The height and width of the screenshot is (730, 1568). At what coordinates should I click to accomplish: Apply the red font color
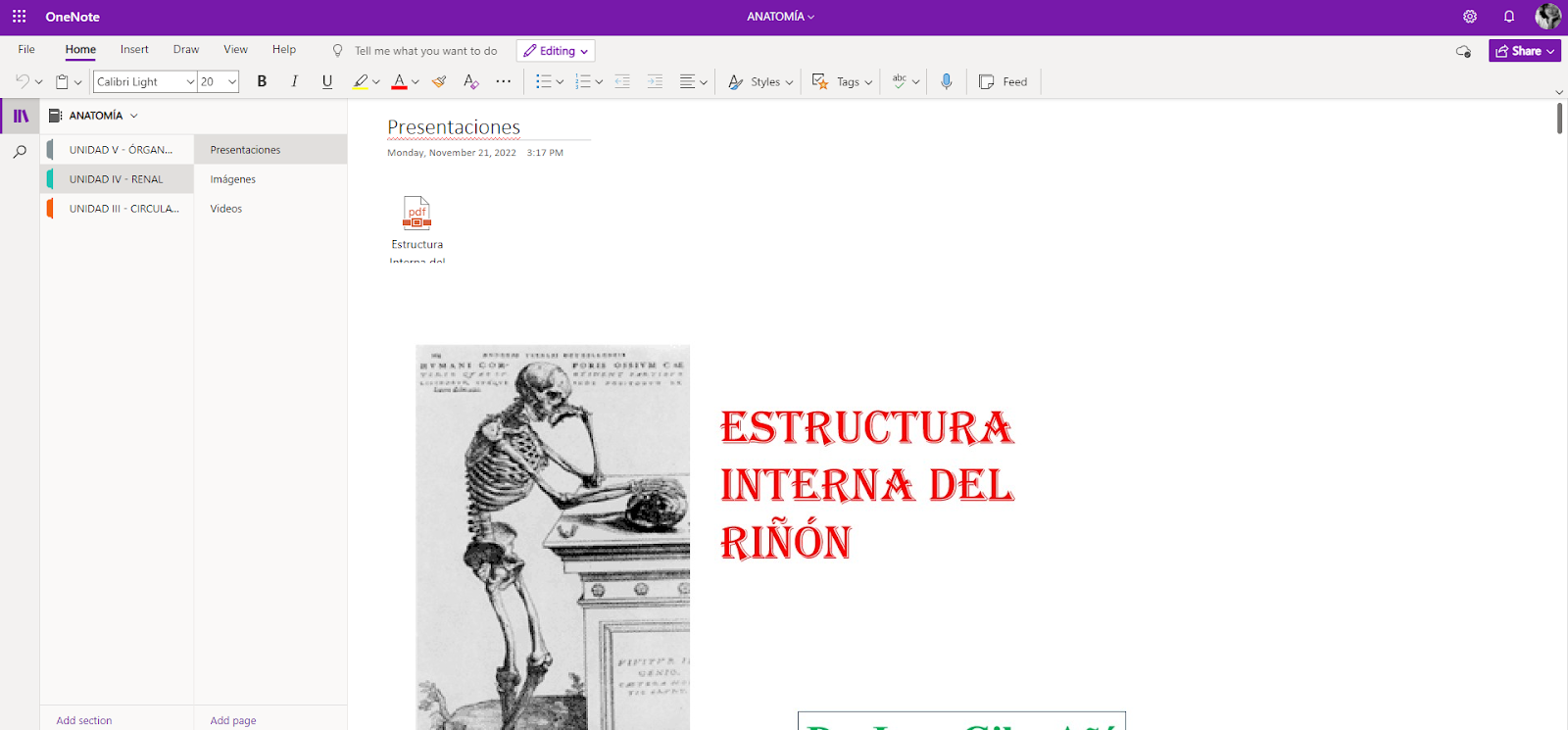coord(399,81)
